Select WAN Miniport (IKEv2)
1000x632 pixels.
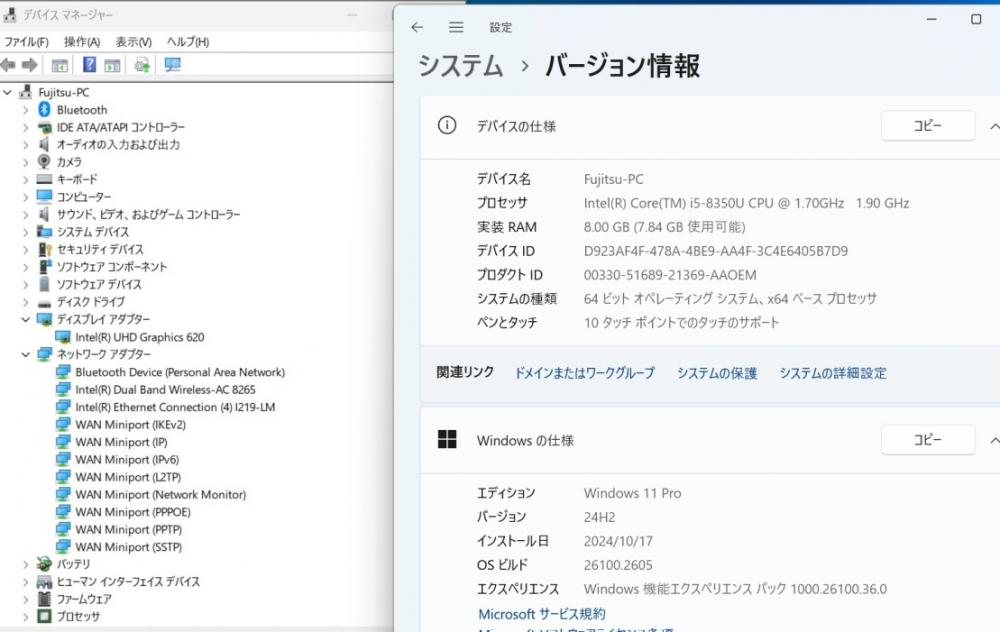tap(131, 425)
